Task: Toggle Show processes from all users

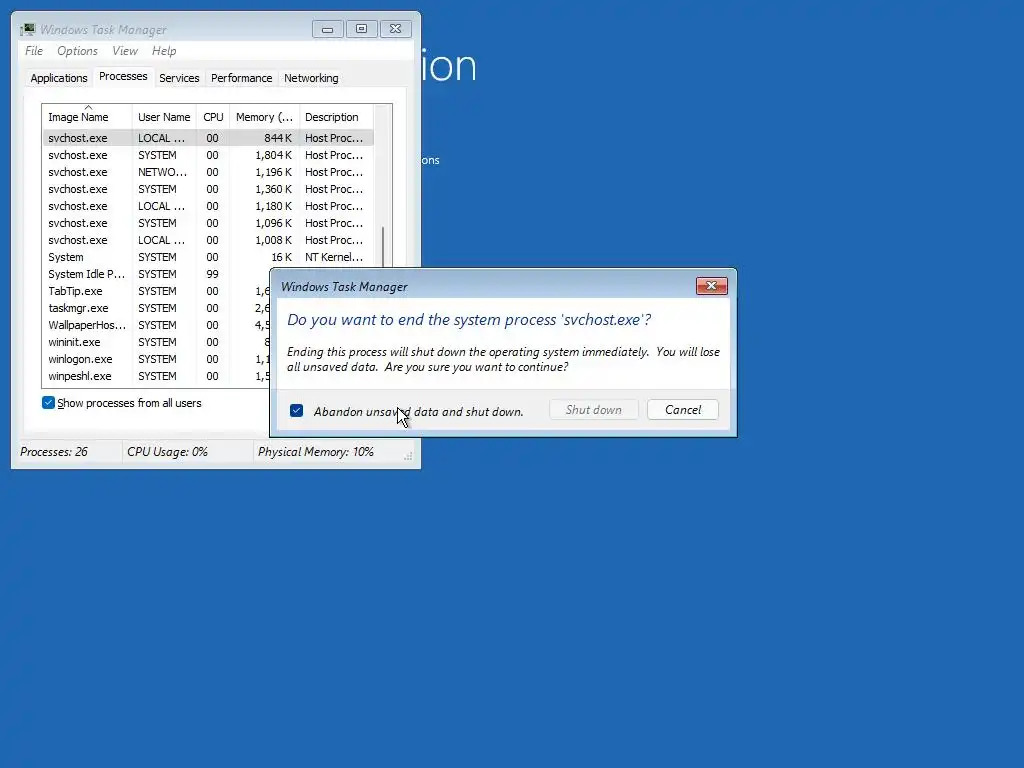Action: point(48,403)
